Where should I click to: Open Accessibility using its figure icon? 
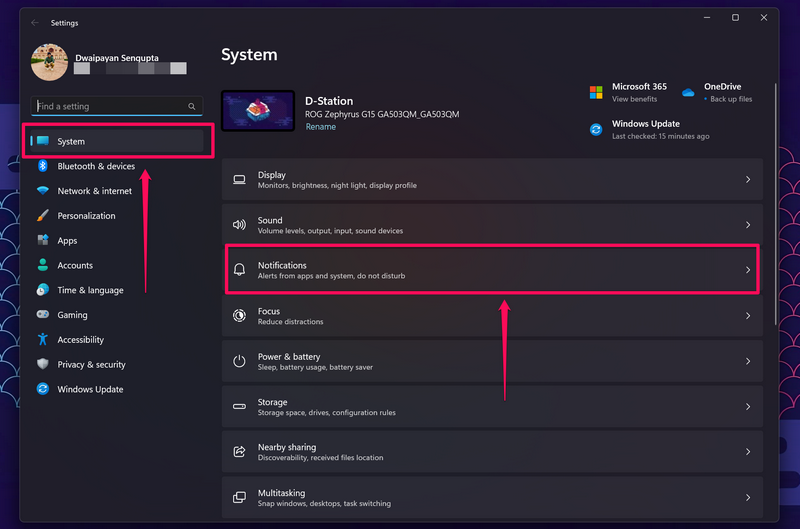(43, 340)
